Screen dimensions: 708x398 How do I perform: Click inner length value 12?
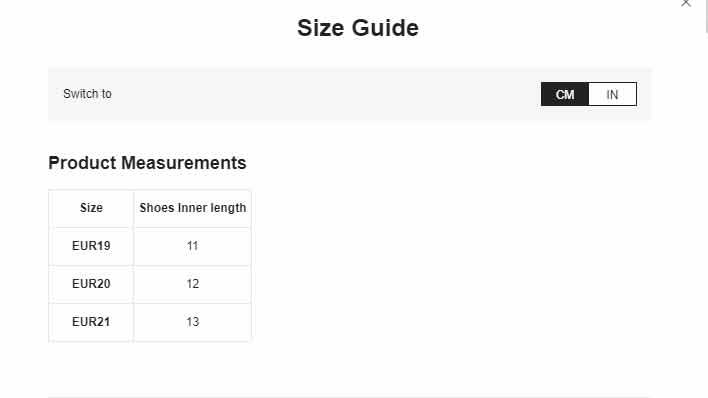tap(193, 284)
